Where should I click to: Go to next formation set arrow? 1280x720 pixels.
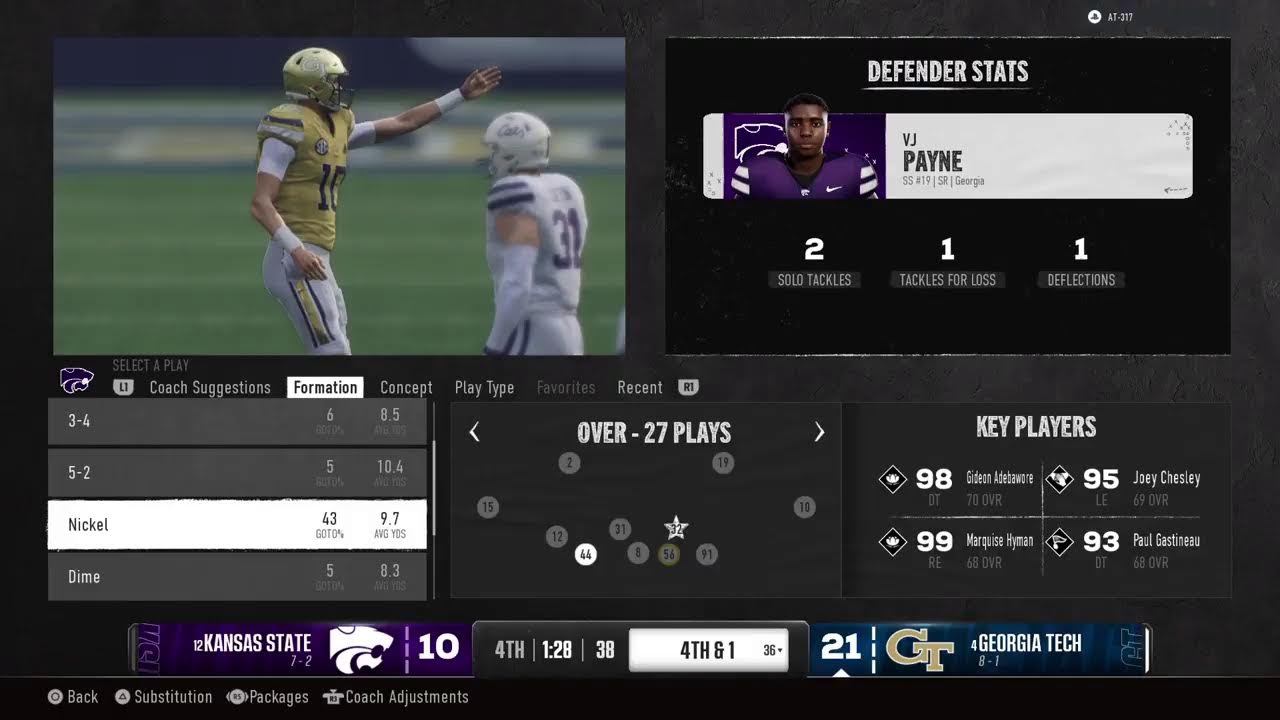tap(819, 432)
